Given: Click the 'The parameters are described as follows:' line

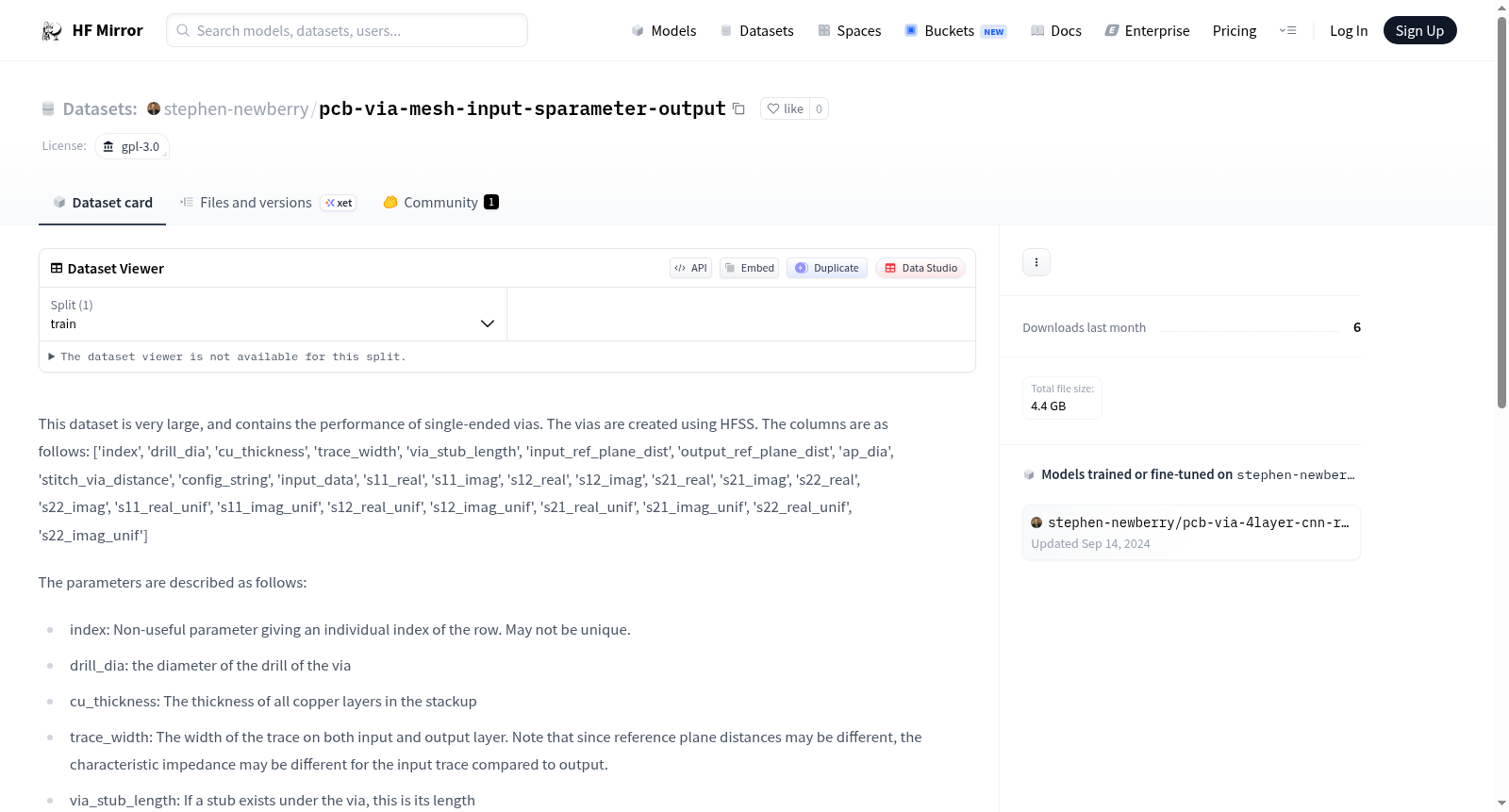Looking at the screenshot, I should pyautogui.click(x=173, y=583).
